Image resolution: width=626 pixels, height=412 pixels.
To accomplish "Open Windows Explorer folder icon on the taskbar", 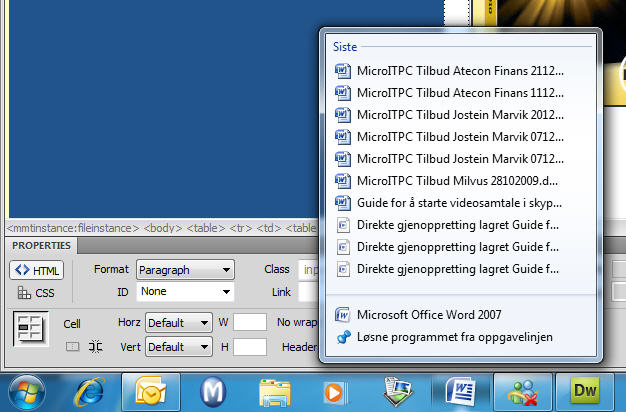I will [x=274, y=393].
